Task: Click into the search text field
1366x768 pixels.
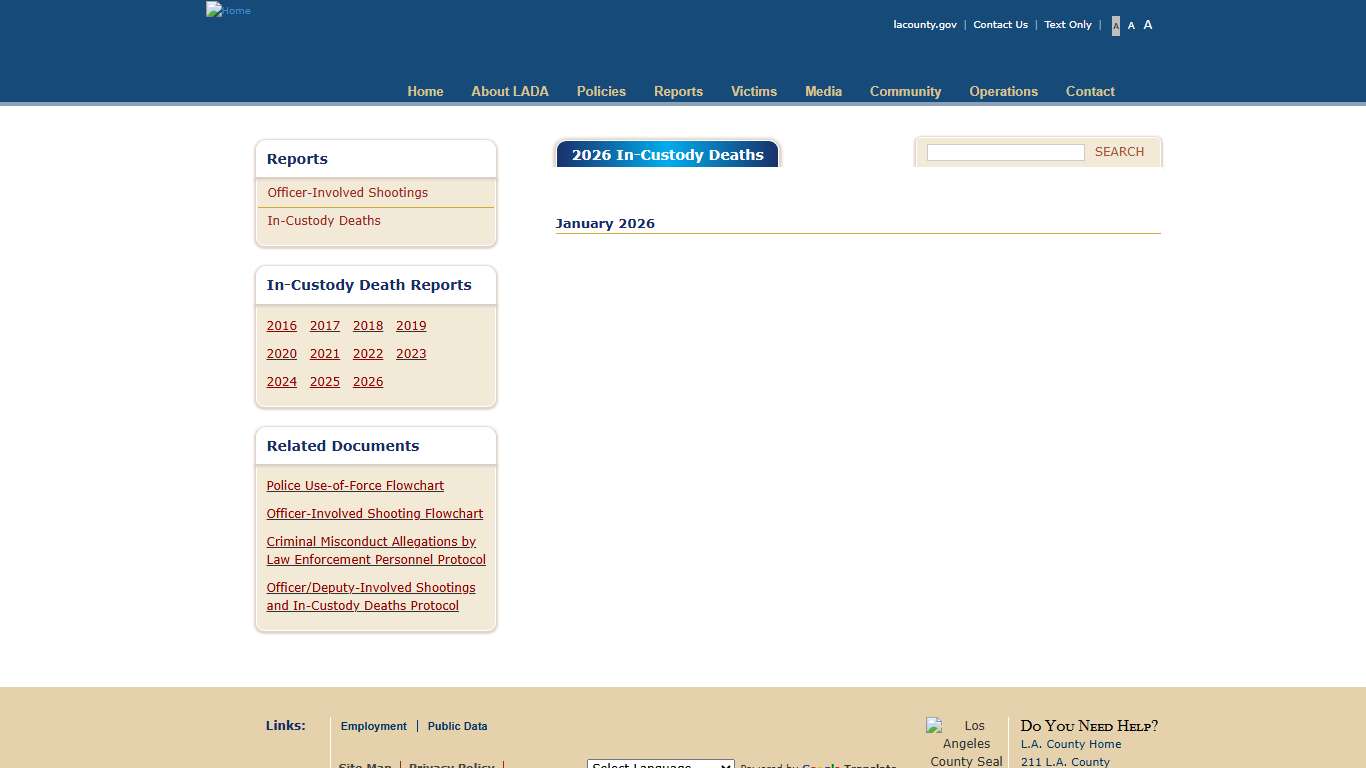Action: (x=1005, y=152)
